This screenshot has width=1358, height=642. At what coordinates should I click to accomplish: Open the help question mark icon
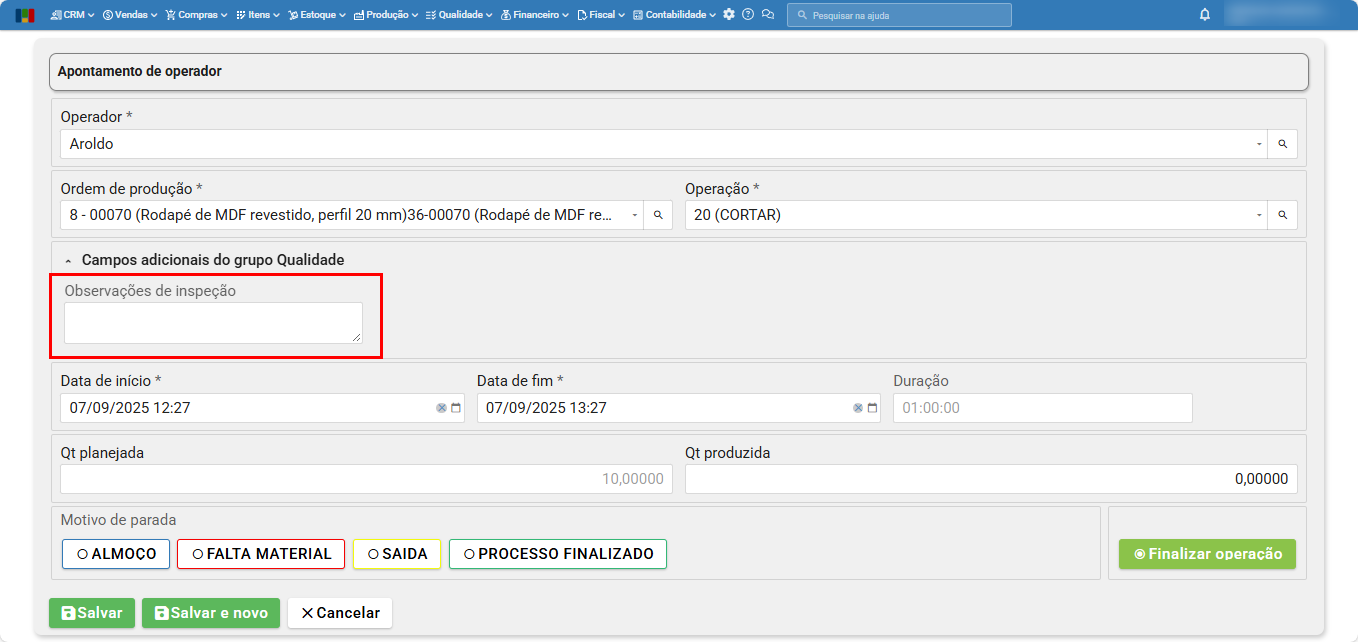click(748, 15)
